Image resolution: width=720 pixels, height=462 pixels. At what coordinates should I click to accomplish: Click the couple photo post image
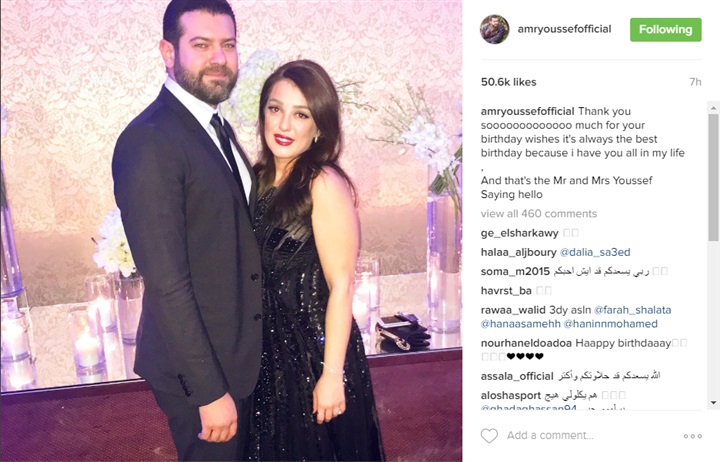[x=231, y=231]
